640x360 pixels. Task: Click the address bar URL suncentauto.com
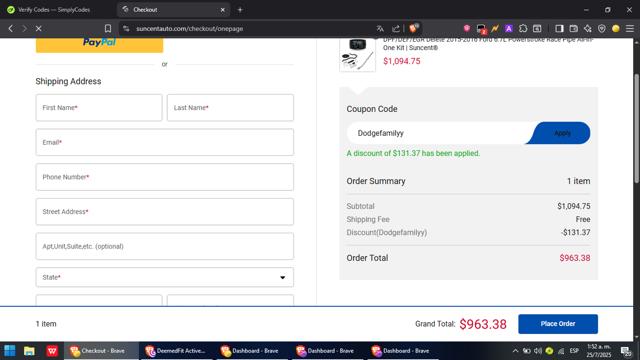[x=189, y=29]
